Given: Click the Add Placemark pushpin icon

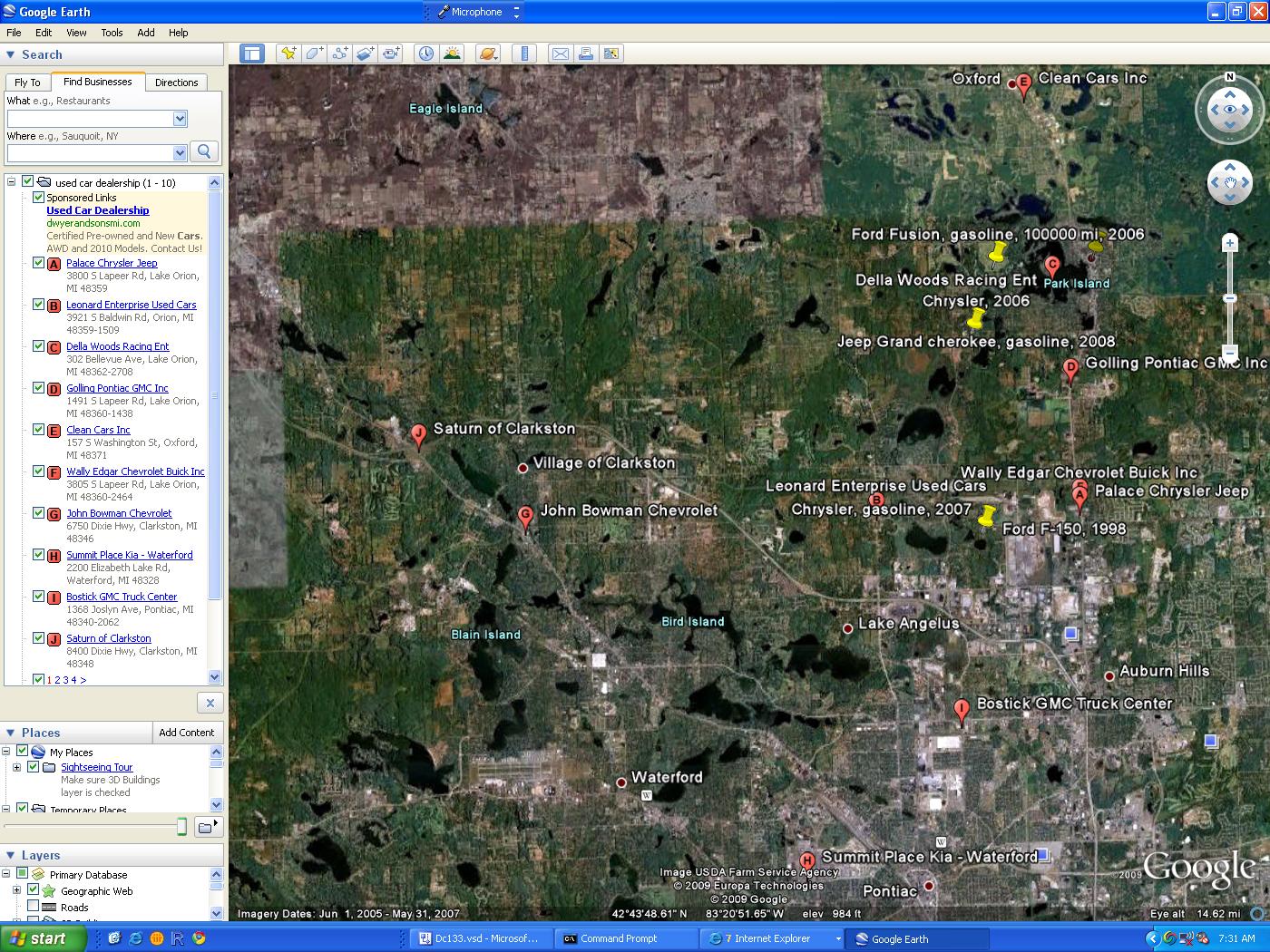Looking at the screenshot, I should point(288,53).
